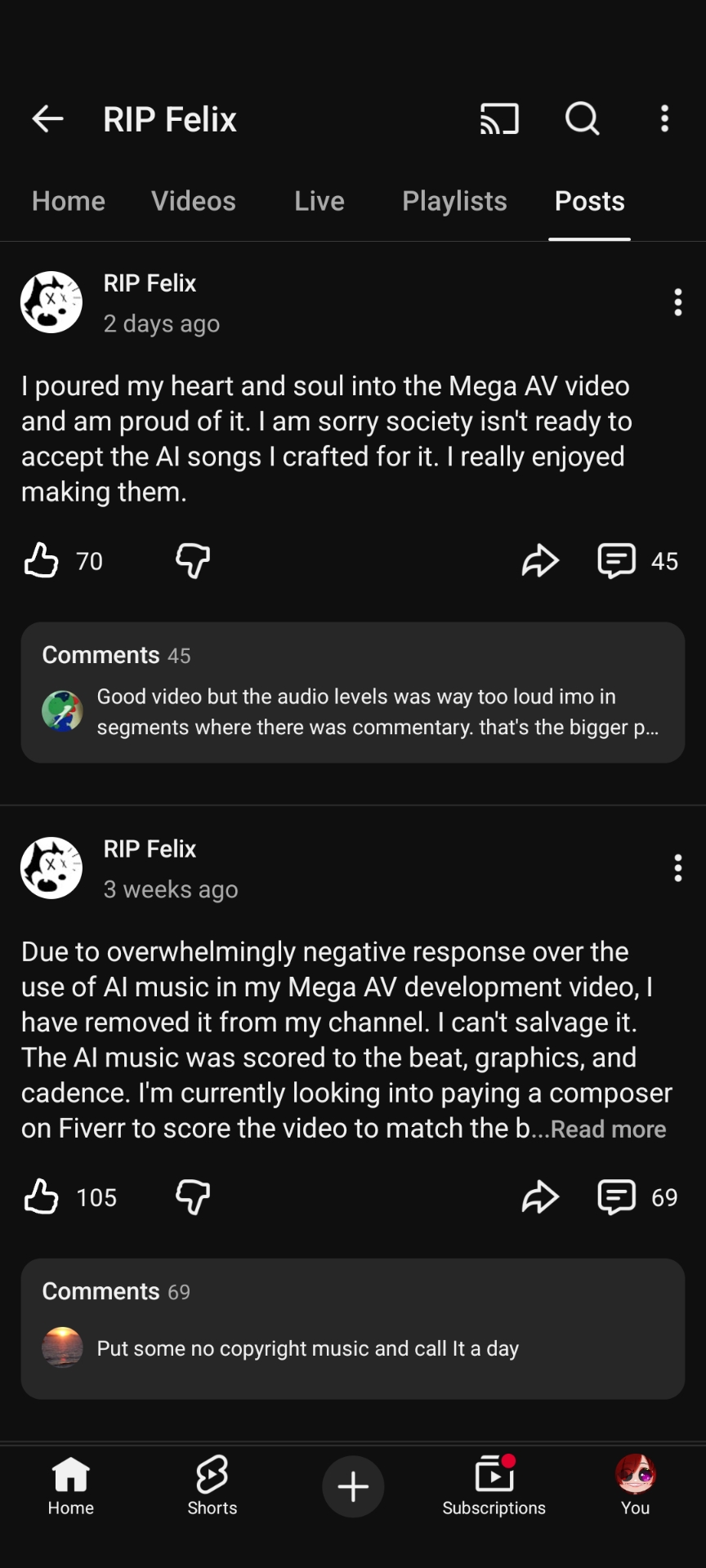
Task: Tap the Subscriptions icon
Action: 494,1486
